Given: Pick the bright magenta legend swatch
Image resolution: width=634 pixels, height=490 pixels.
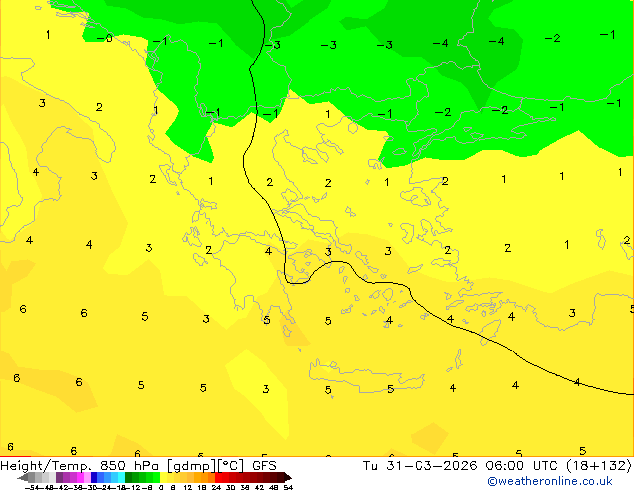Looking at the screenshot, I should (x=80, y=477).
